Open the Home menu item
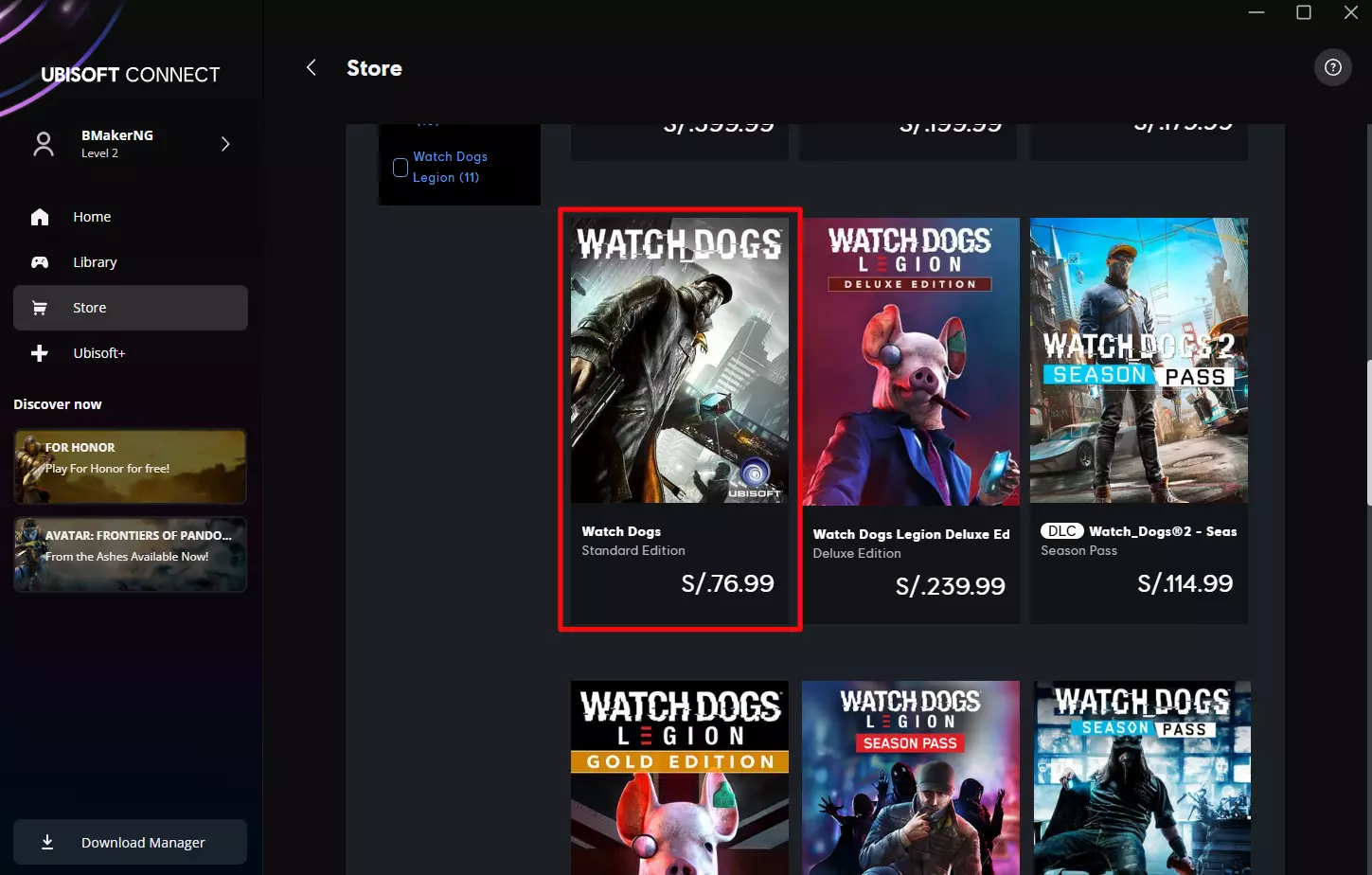1372x875 pixels. pos(131,217)
